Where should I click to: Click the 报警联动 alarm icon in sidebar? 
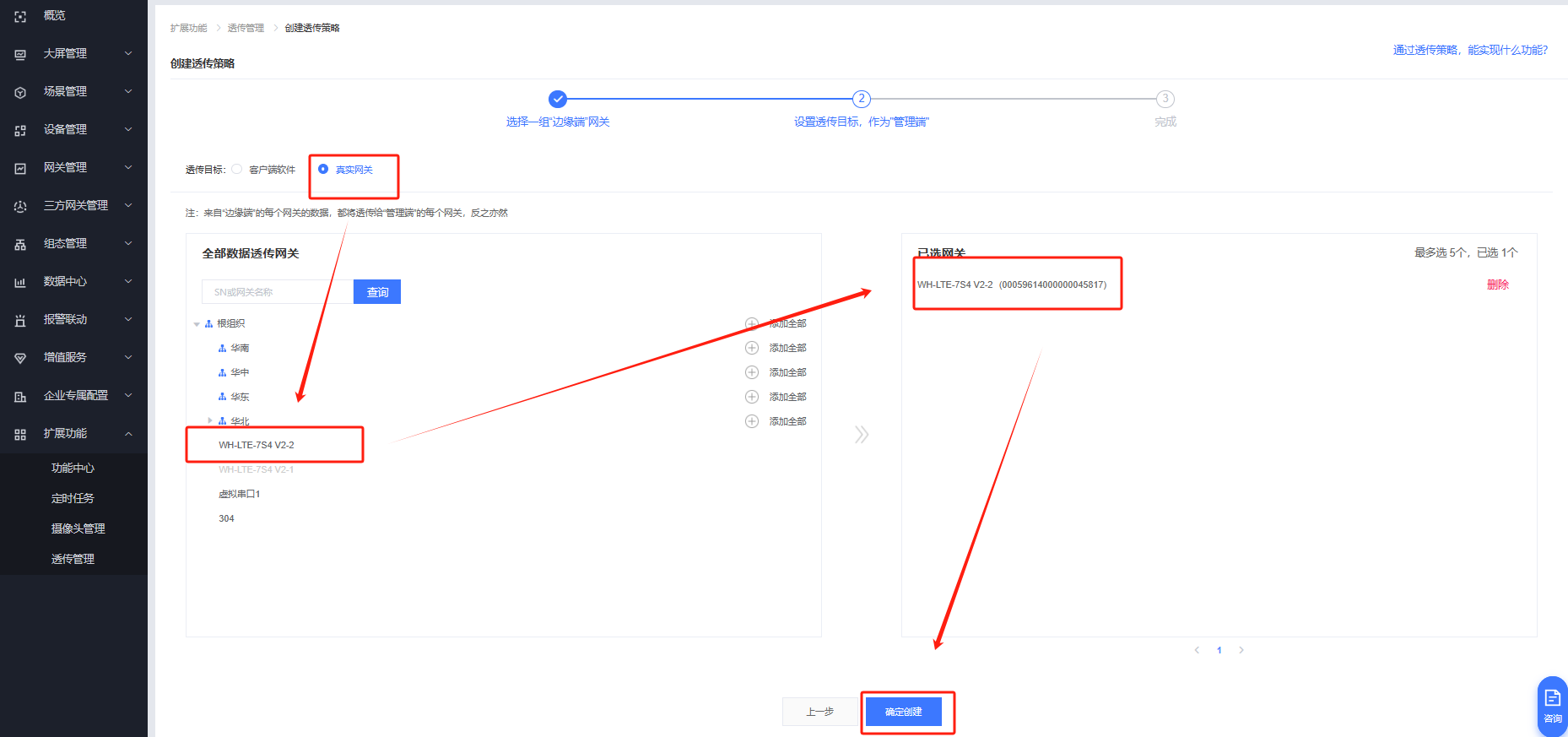point(20,320)
